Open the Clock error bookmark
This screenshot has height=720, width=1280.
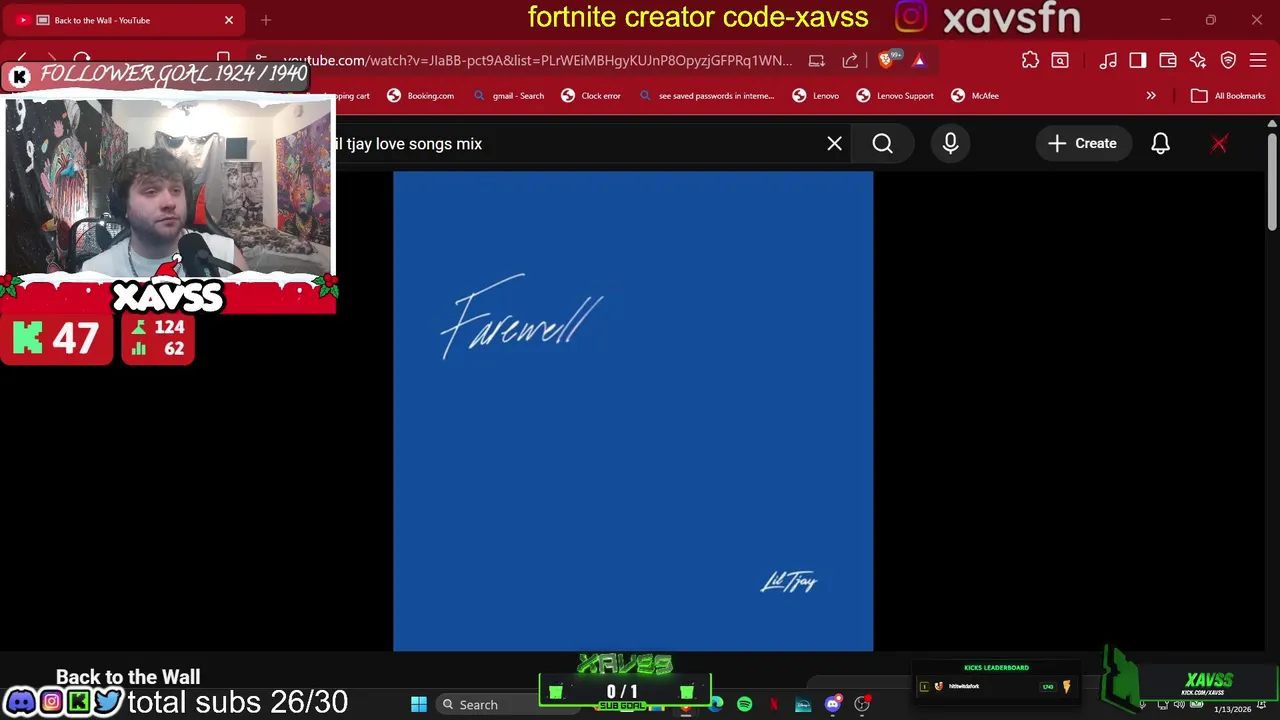(x=591, y=96)
